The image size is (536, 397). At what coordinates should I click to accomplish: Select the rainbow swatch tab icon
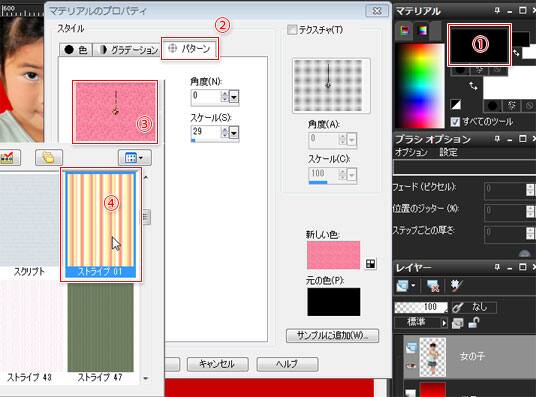pos(423,30)
